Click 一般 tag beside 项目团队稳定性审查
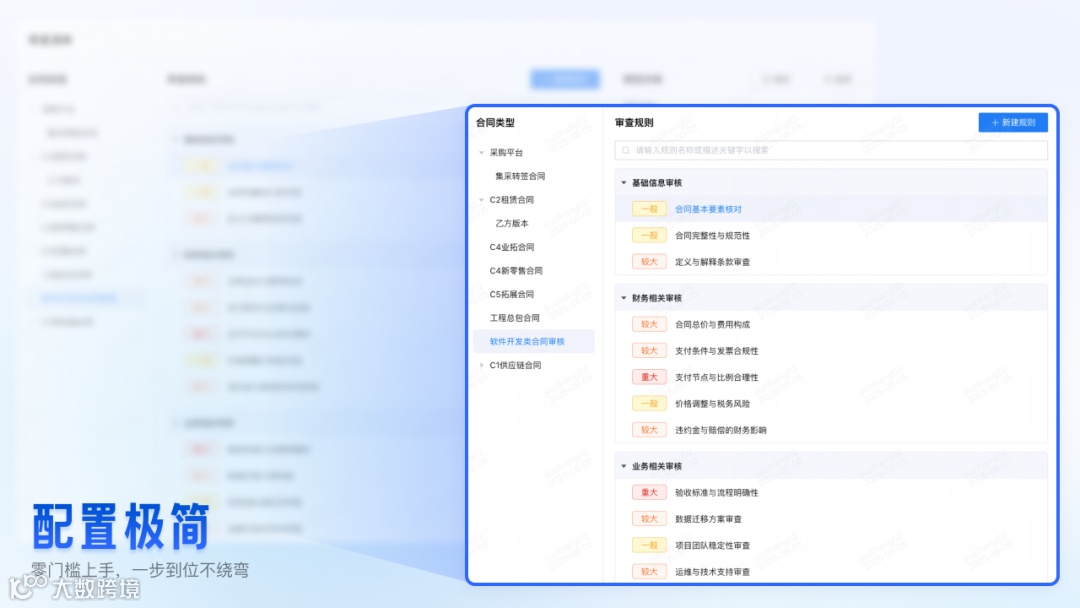 coord(649,545)
